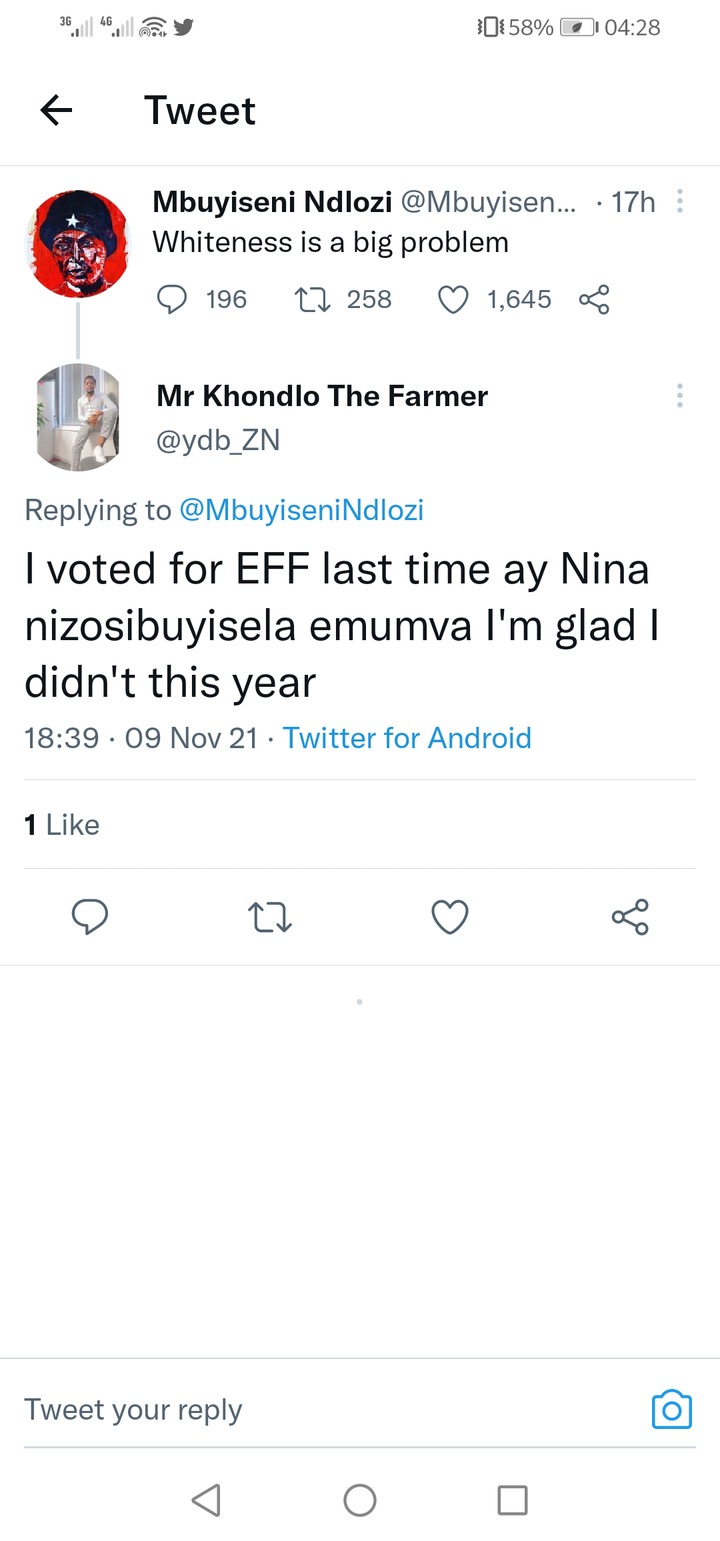
Task: Tap the Twitter for Android link
Action: [x=407, y=738]
